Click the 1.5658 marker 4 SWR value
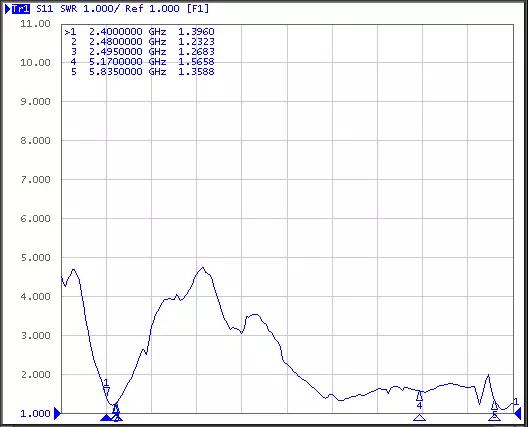 196,62
